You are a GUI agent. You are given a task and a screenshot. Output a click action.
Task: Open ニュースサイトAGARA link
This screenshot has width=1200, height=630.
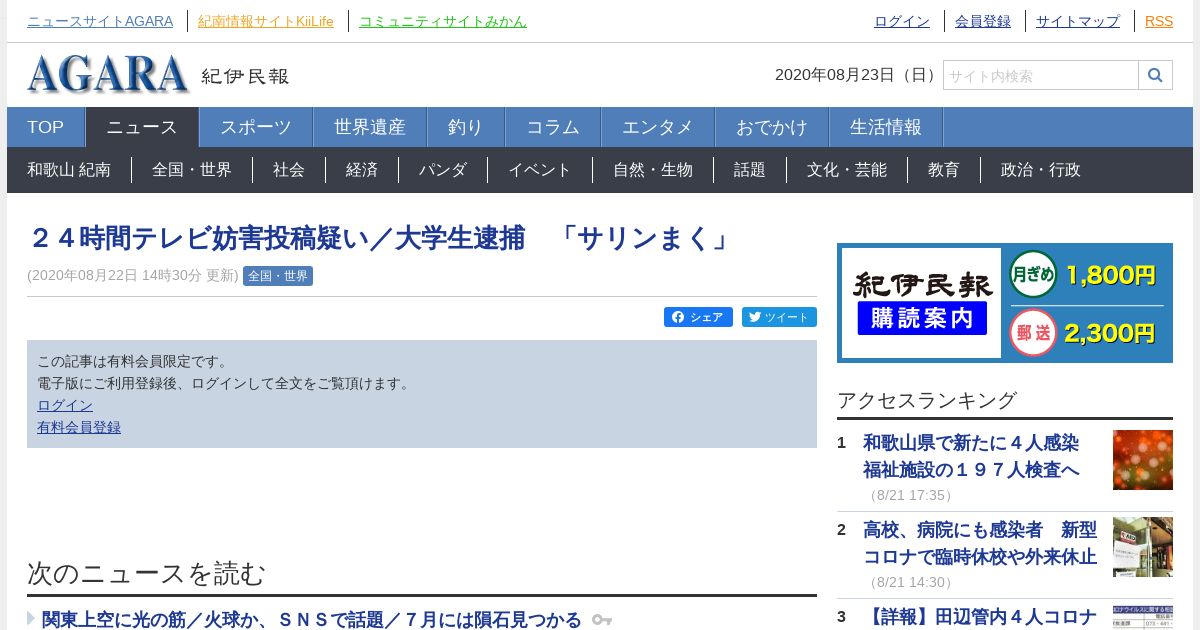click(x=100, y=21)
